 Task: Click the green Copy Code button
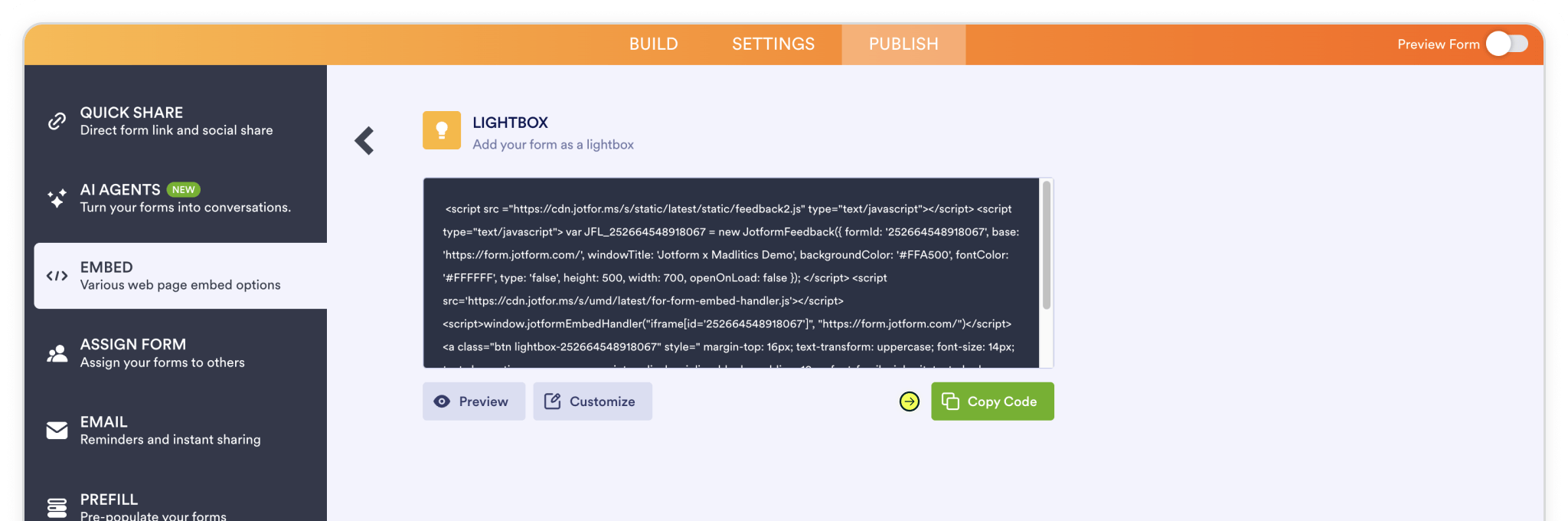click(992, 401)
